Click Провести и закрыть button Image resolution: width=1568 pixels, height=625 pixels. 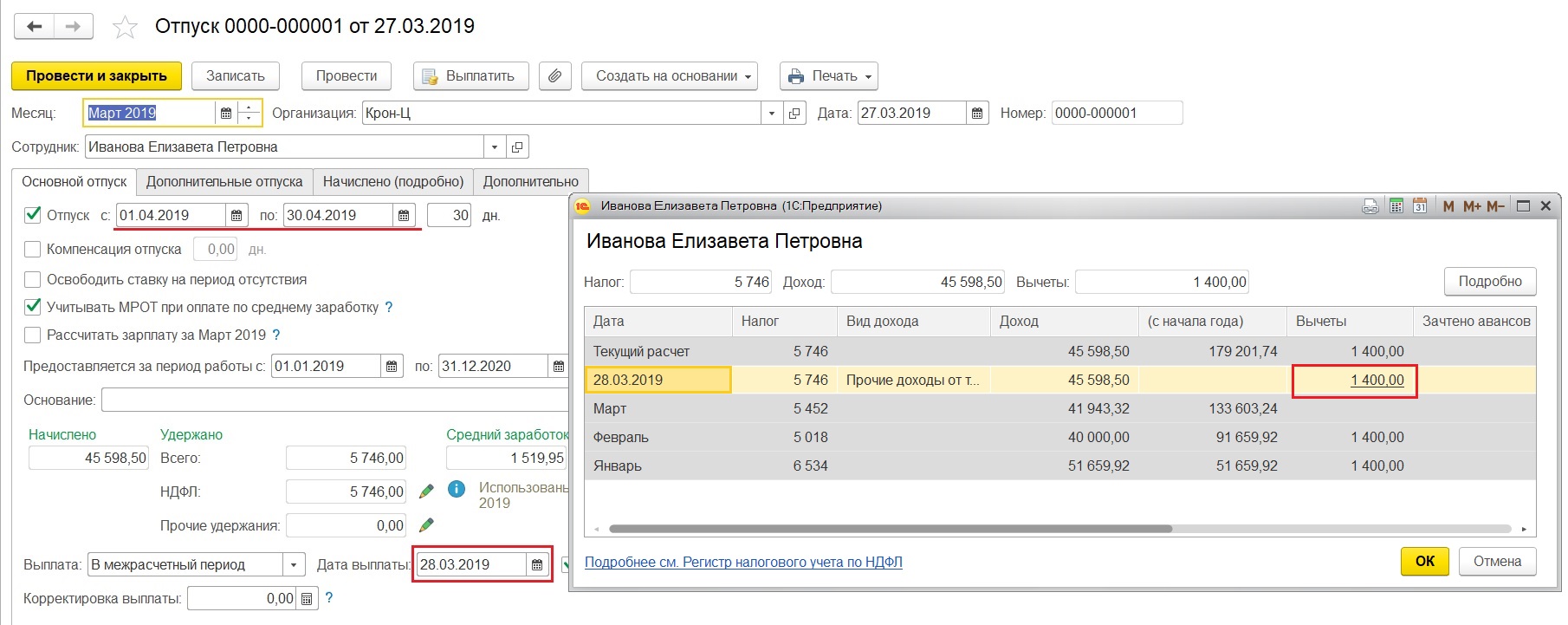[x=96, y=76]
